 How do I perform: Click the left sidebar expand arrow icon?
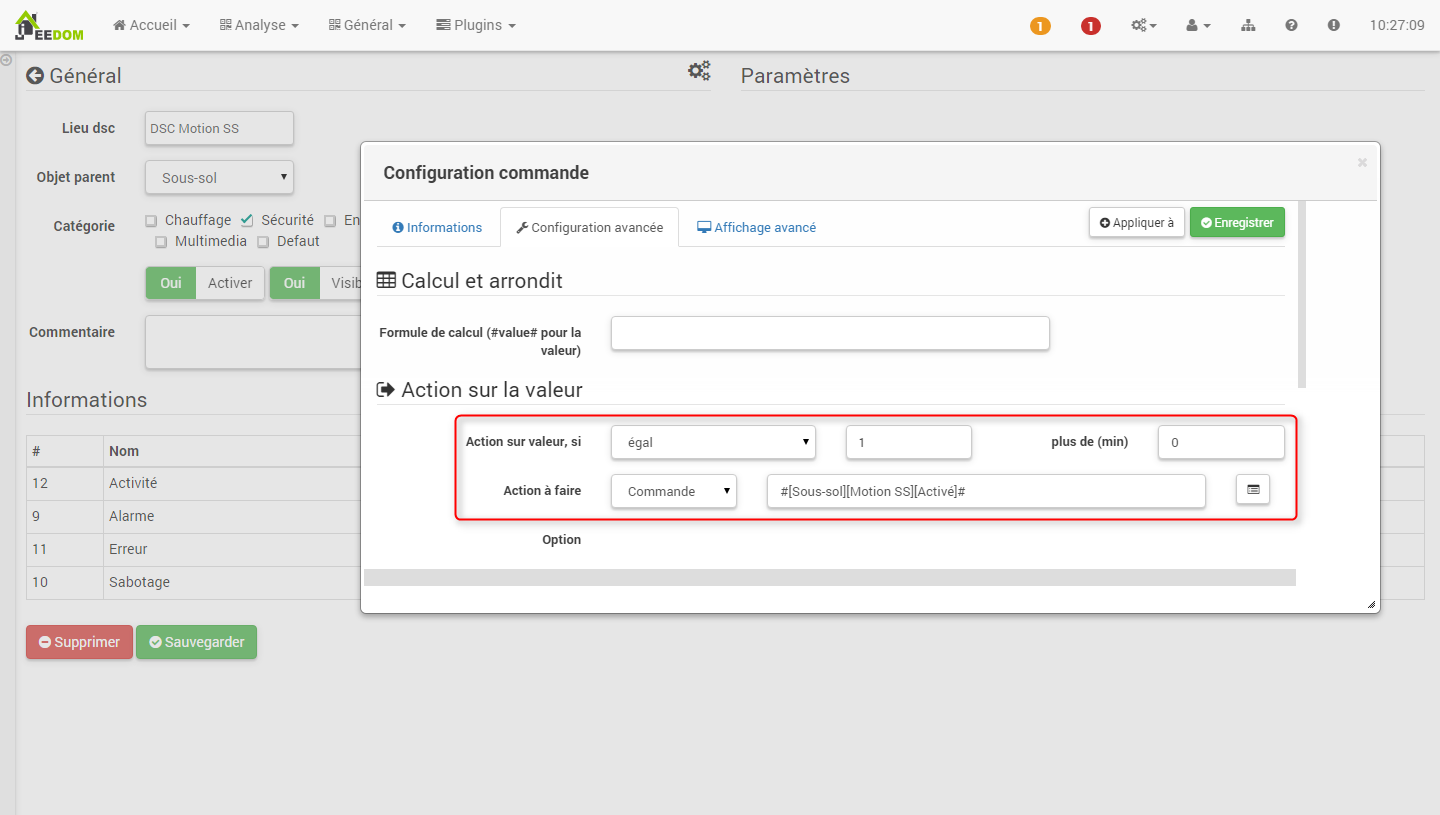[x=6, y=60]
